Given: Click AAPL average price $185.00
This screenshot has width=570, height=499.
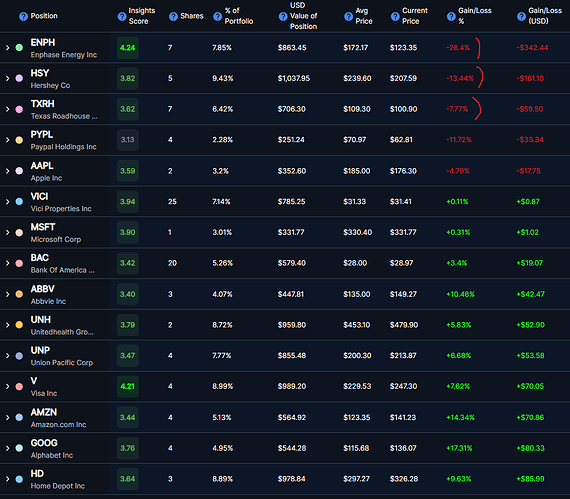Looking at the screenshot, I should (x=356, y=171).
